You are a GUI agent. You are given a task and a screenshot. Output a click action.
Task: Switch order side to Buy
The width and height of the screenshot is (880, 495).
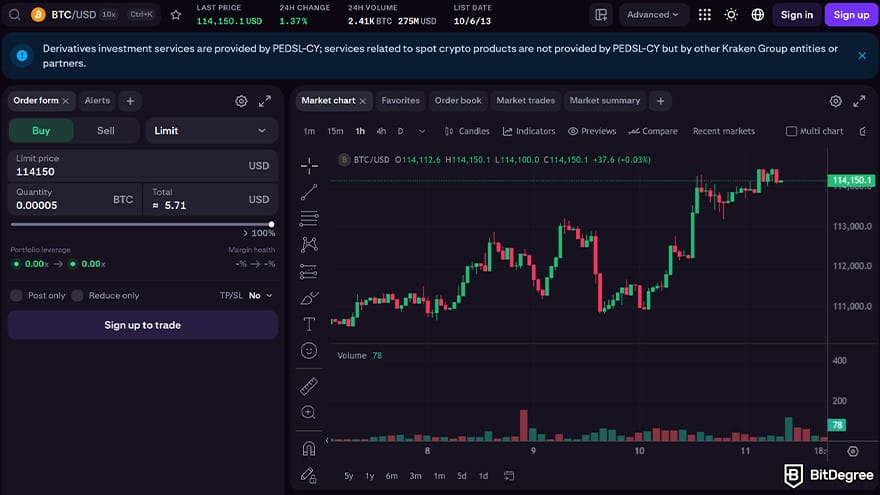pos(41,131)
